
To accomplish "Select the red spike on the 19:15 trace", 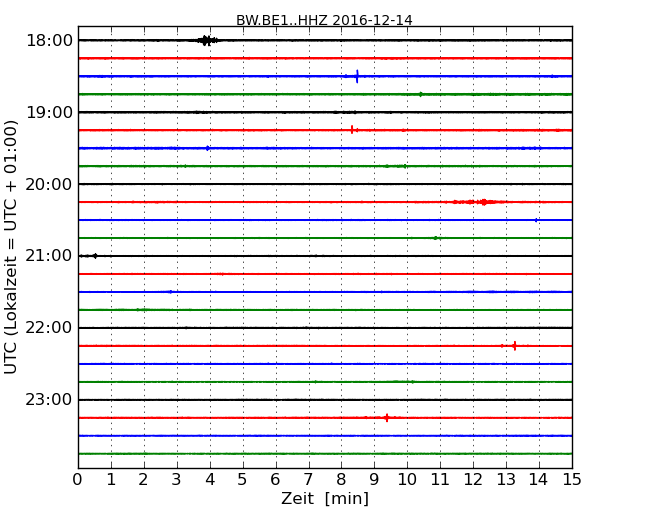I will [352, 130].
